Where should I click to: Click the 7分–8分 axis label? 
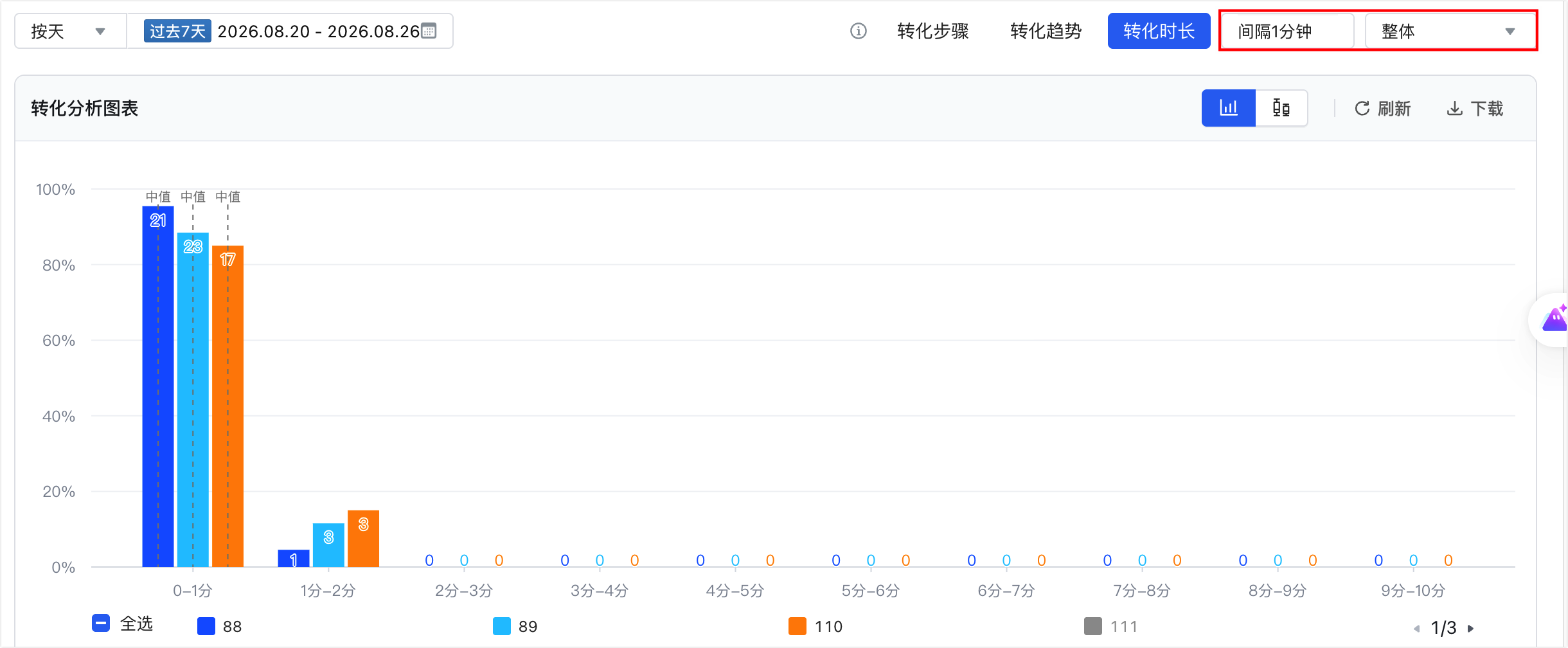click(1142, 591)
